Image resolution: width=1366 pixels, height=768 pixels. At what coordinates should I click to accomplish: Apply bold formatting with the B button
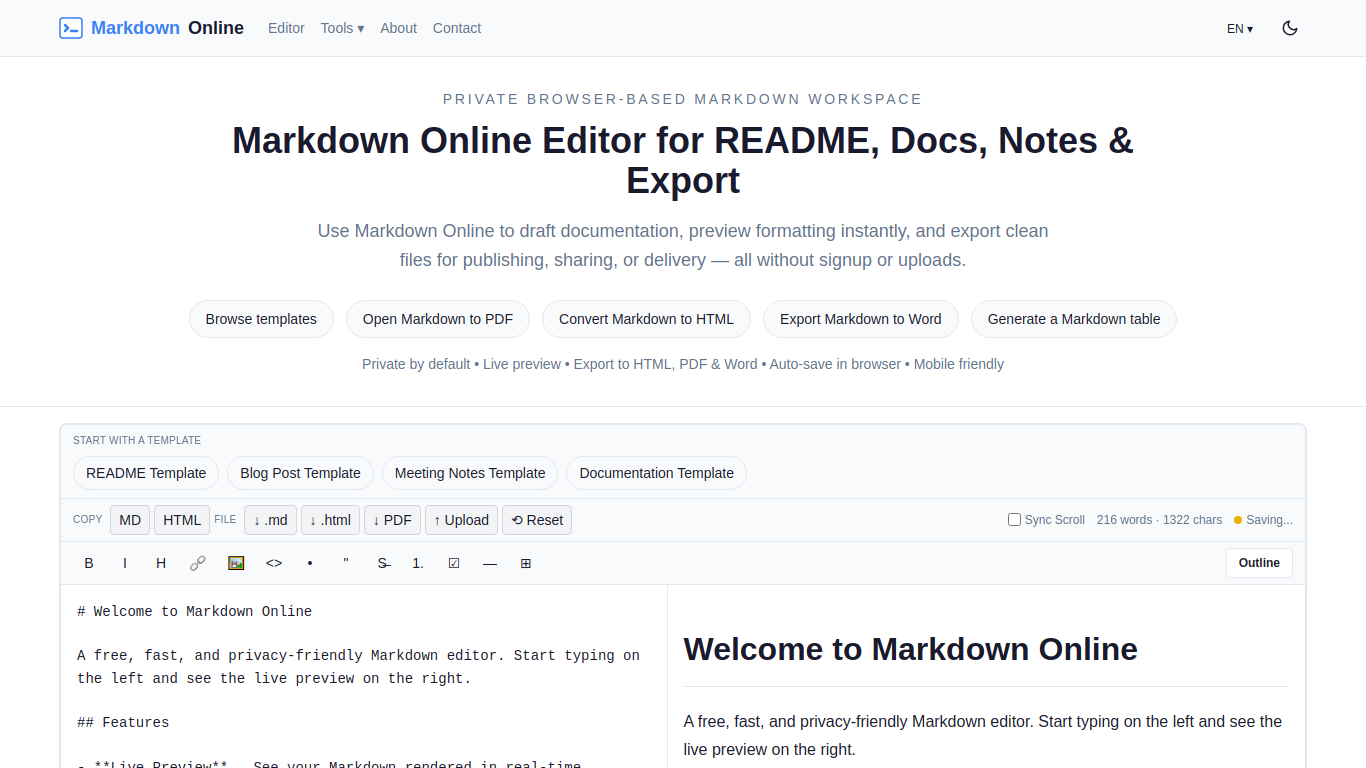(x=89, y=563)
